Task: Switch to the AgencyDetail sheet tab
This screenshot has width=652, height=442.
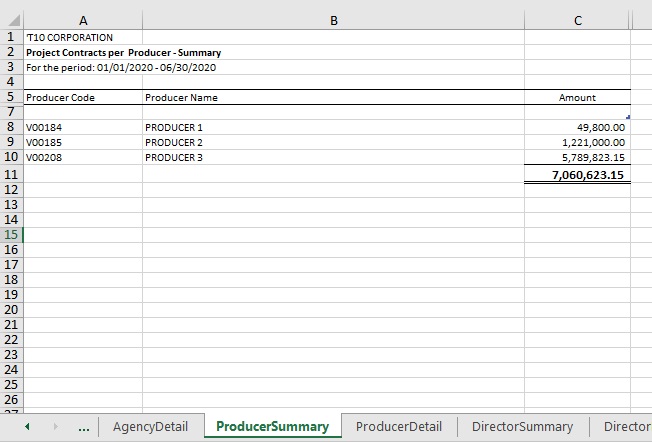Action: coord(151,426)
